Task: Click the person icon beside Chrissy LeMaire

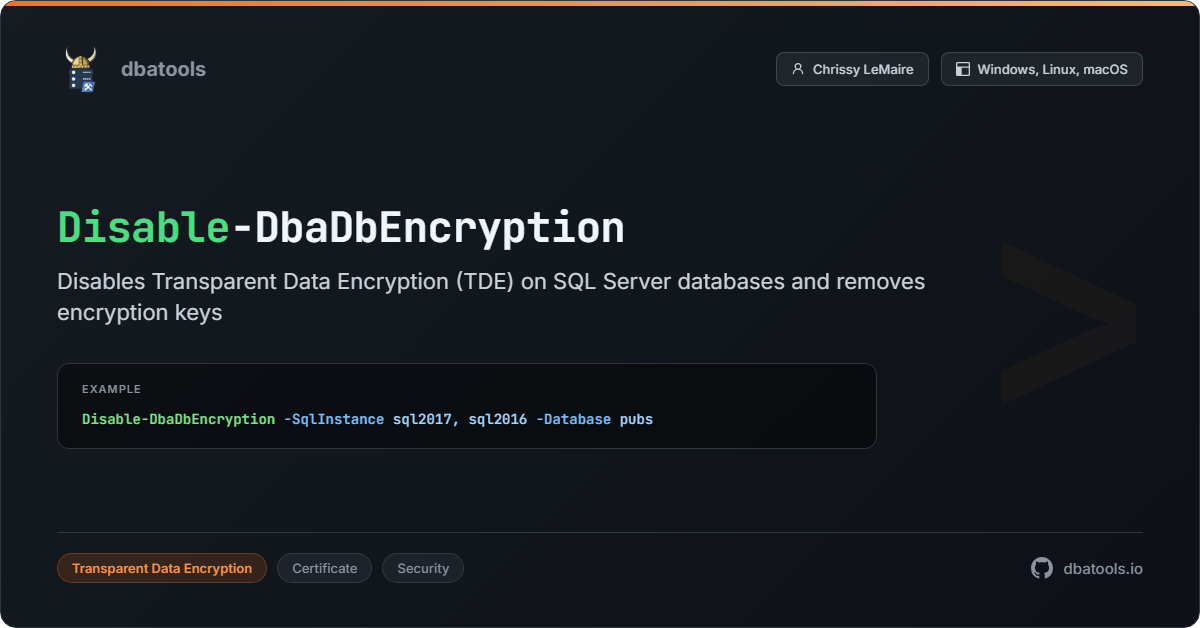Action: 797,69
